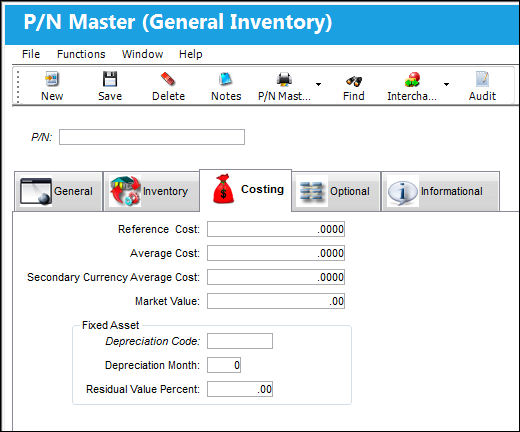Click the toolbar drag handle dots
Screen dimensions: 520x432
(18, 86)
